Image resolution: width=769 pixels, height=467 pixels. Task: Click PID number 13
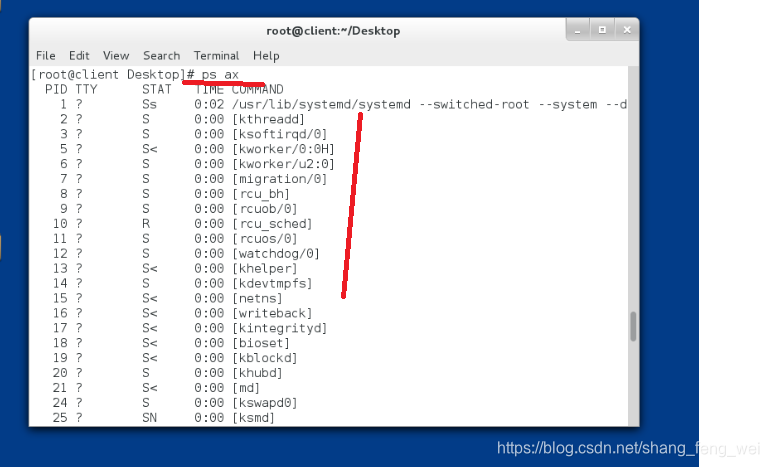pos(60,268)
